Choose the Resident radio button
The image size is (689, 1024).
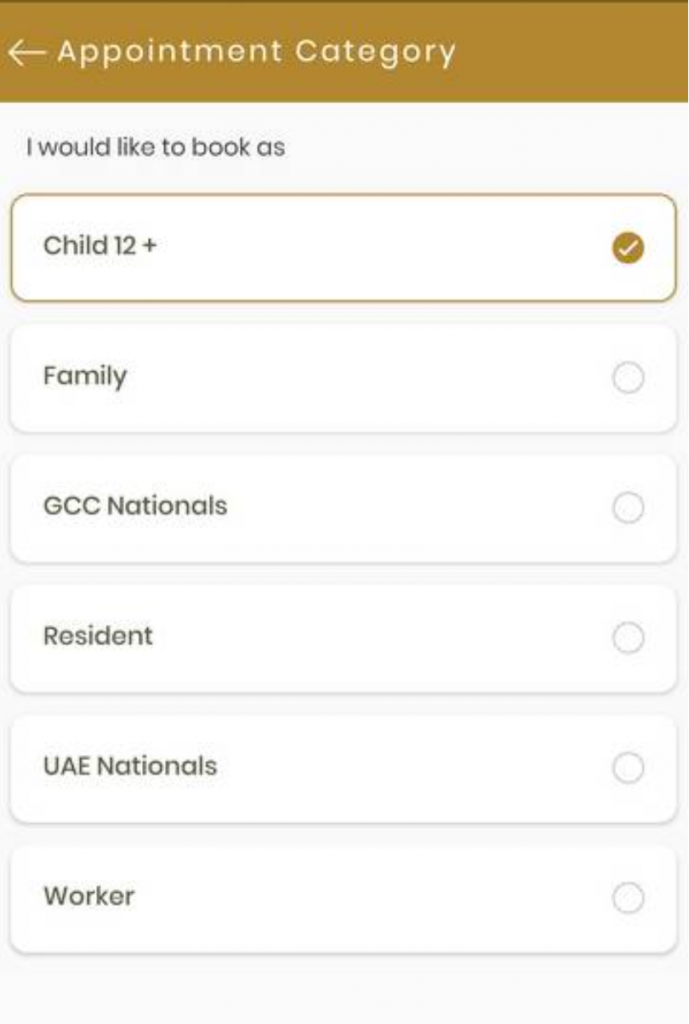point(628,638)
